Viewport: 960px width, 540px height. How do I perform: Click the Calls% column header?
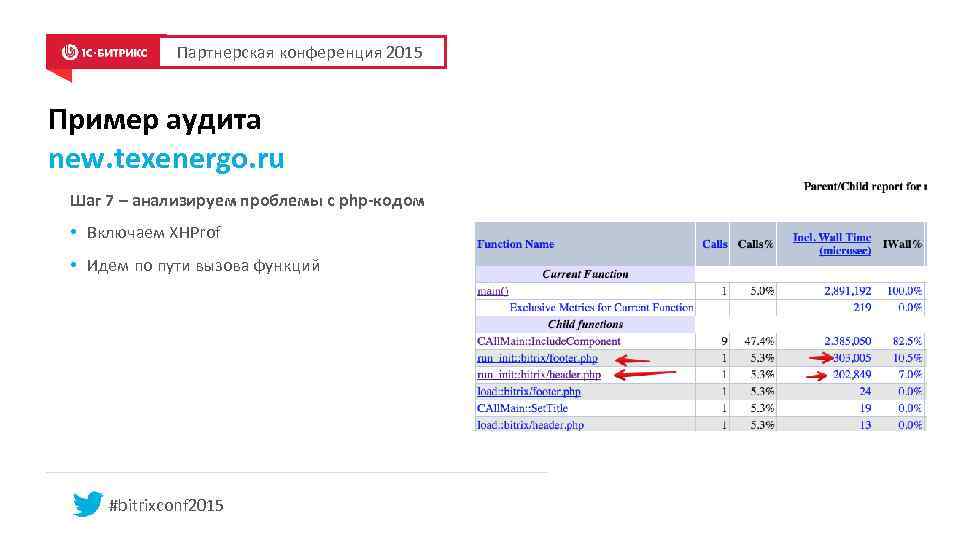tap(756, 244)
